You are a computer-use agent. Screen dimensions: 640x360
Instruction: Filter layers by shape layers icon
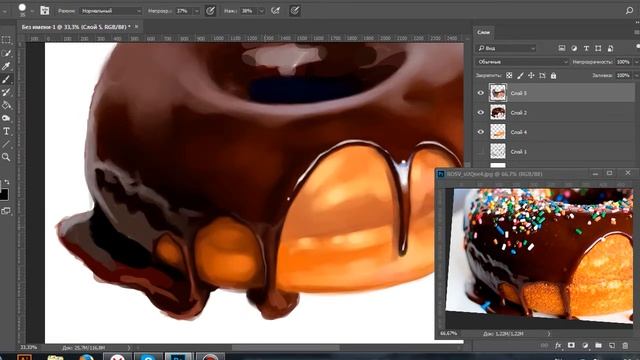(x=598, y=48)
